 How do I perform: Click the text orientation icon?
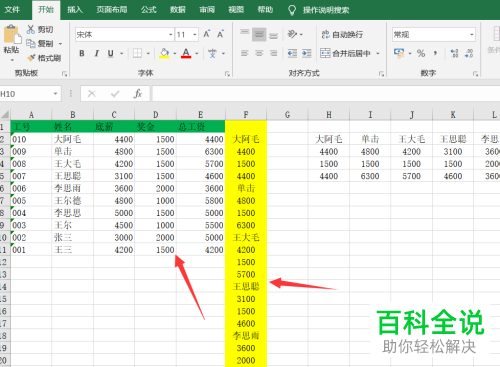coord(292,34)
